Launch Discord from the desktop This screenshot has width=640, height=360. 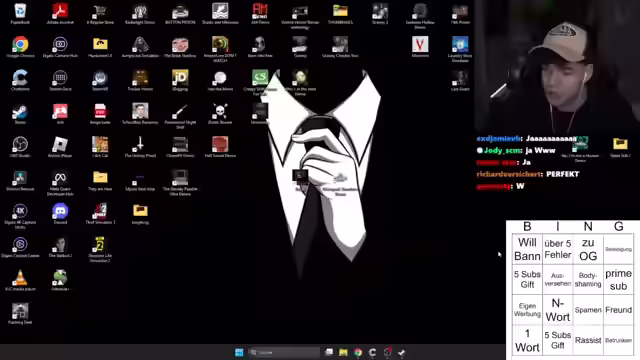click(x=60, y=213)
